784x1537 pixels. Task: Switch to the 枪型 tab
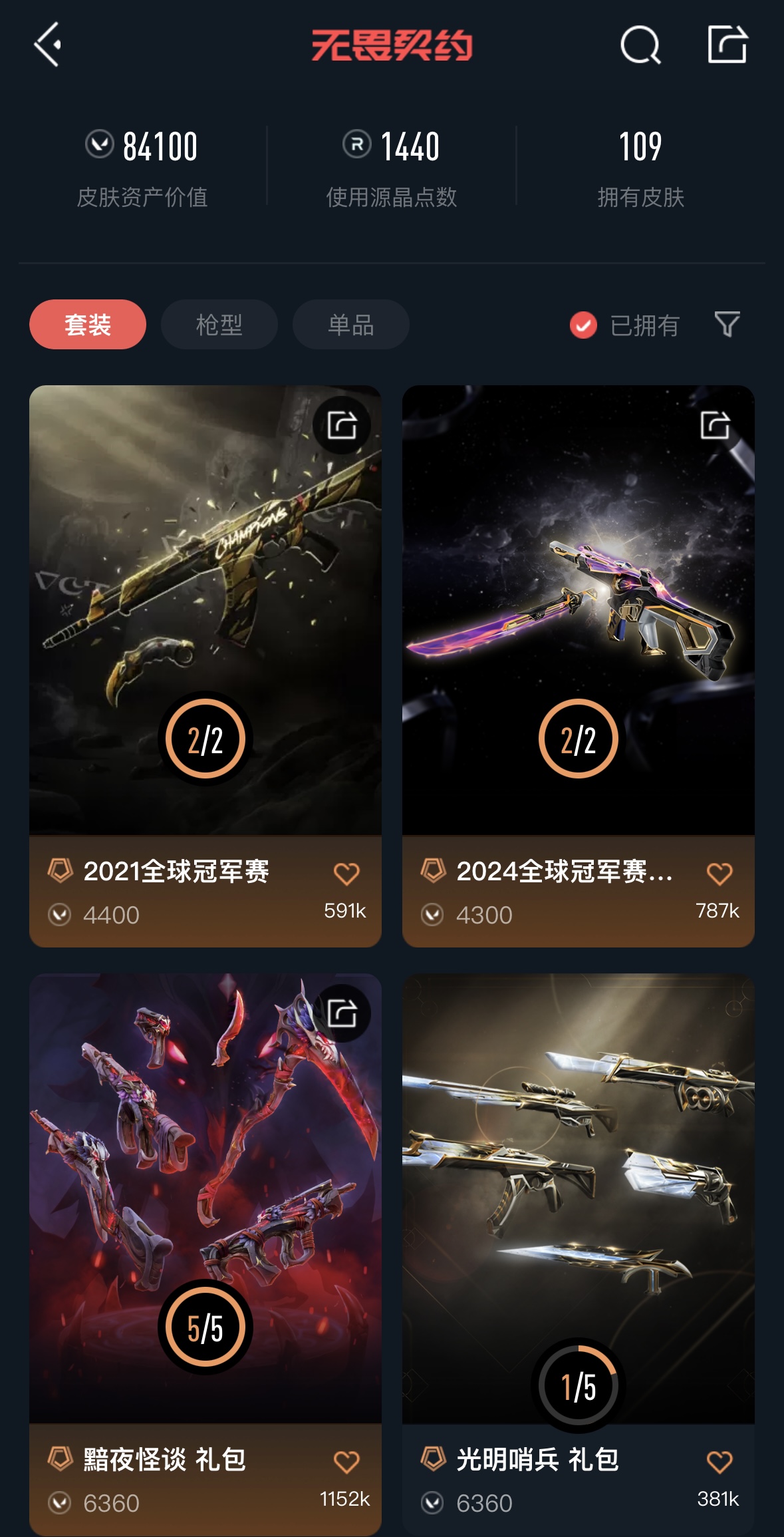pyautogui.click(x=219, y=325)
